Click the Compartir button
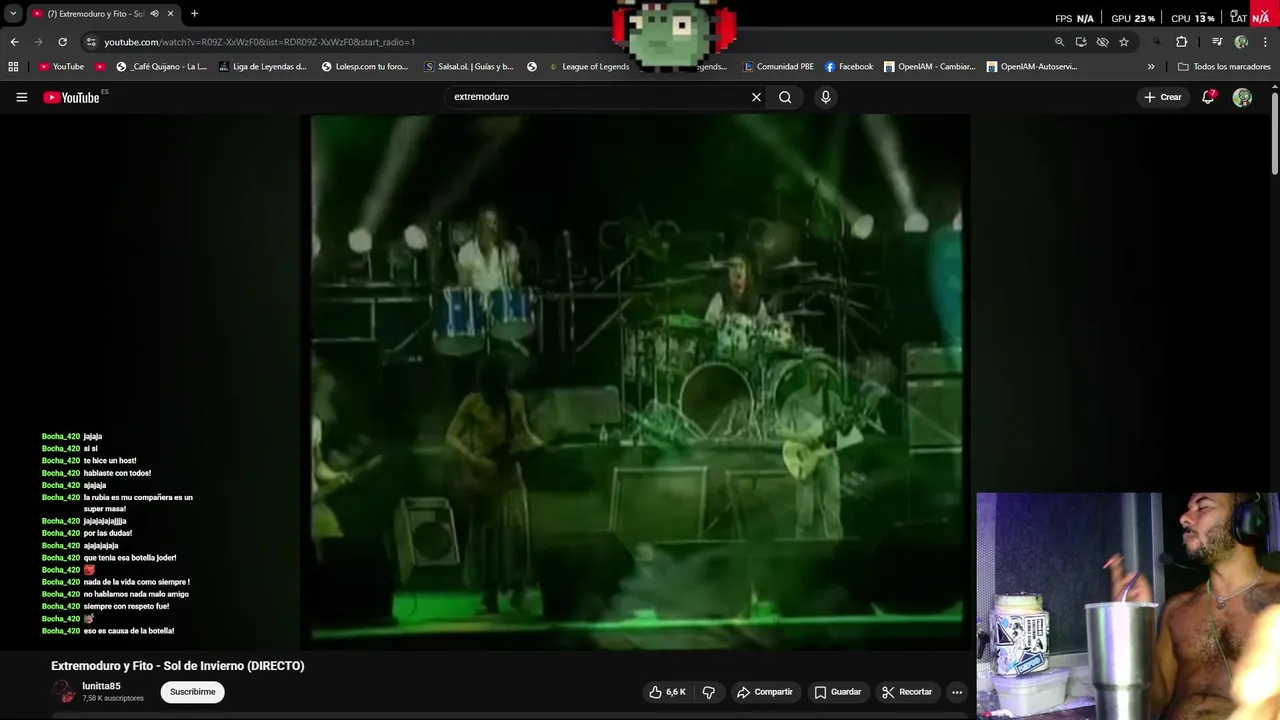Image resolution: width=1280 pixels, height=720 pixels. [765, 692]
